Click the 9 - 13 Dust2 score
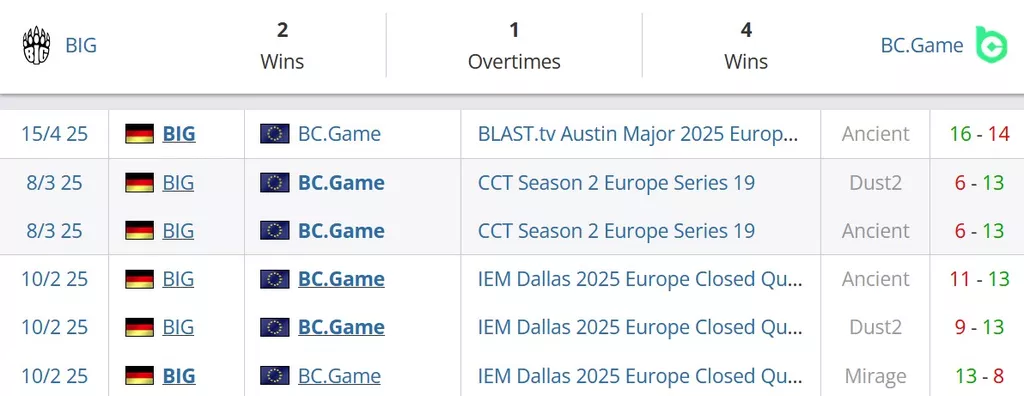The height and width of the screenshot is (396, 1024). (x=980, y=327)
